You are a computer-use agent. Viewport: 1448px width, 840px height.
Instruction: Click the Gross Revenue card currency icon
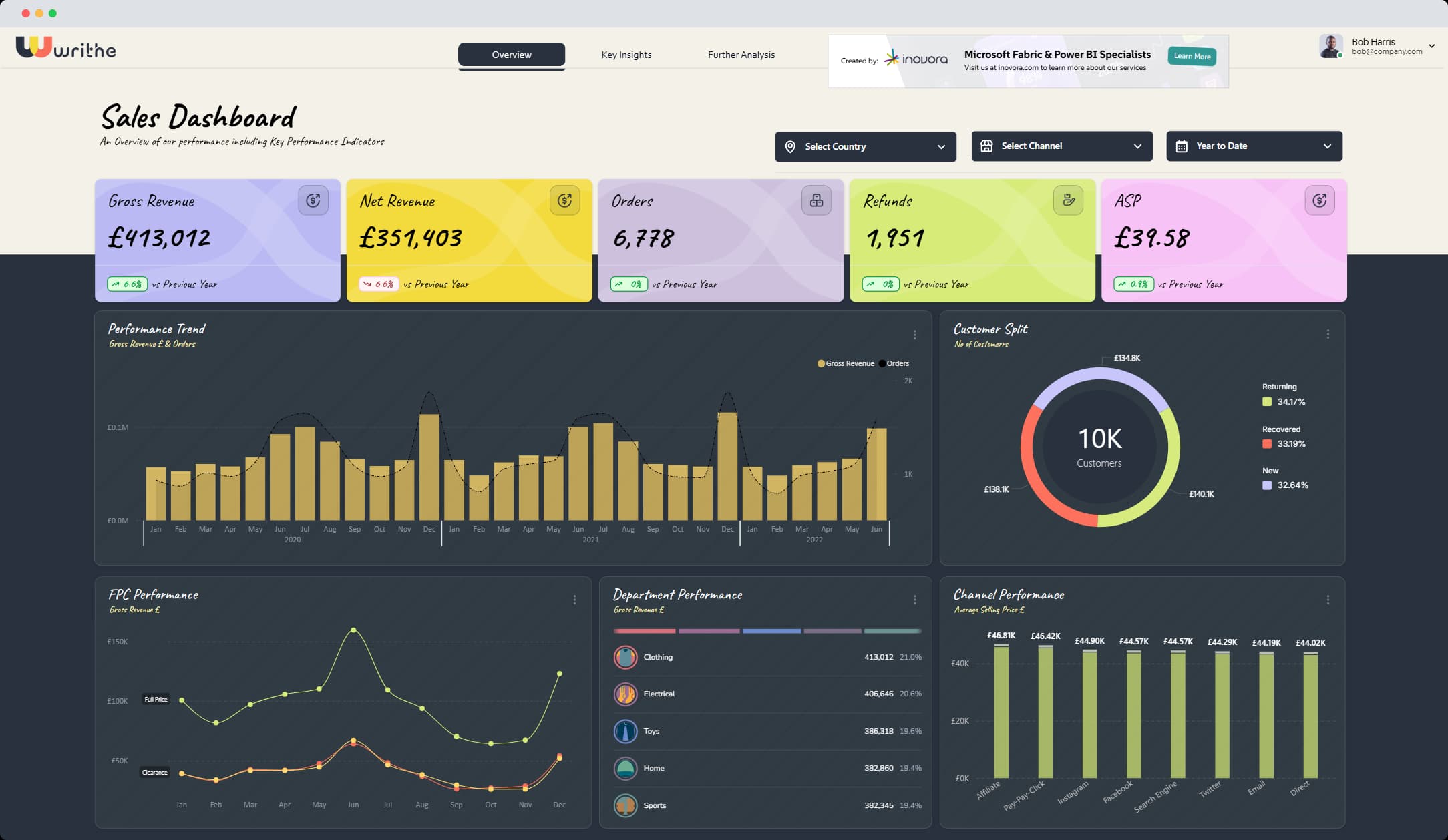click(x=313, y=200)
